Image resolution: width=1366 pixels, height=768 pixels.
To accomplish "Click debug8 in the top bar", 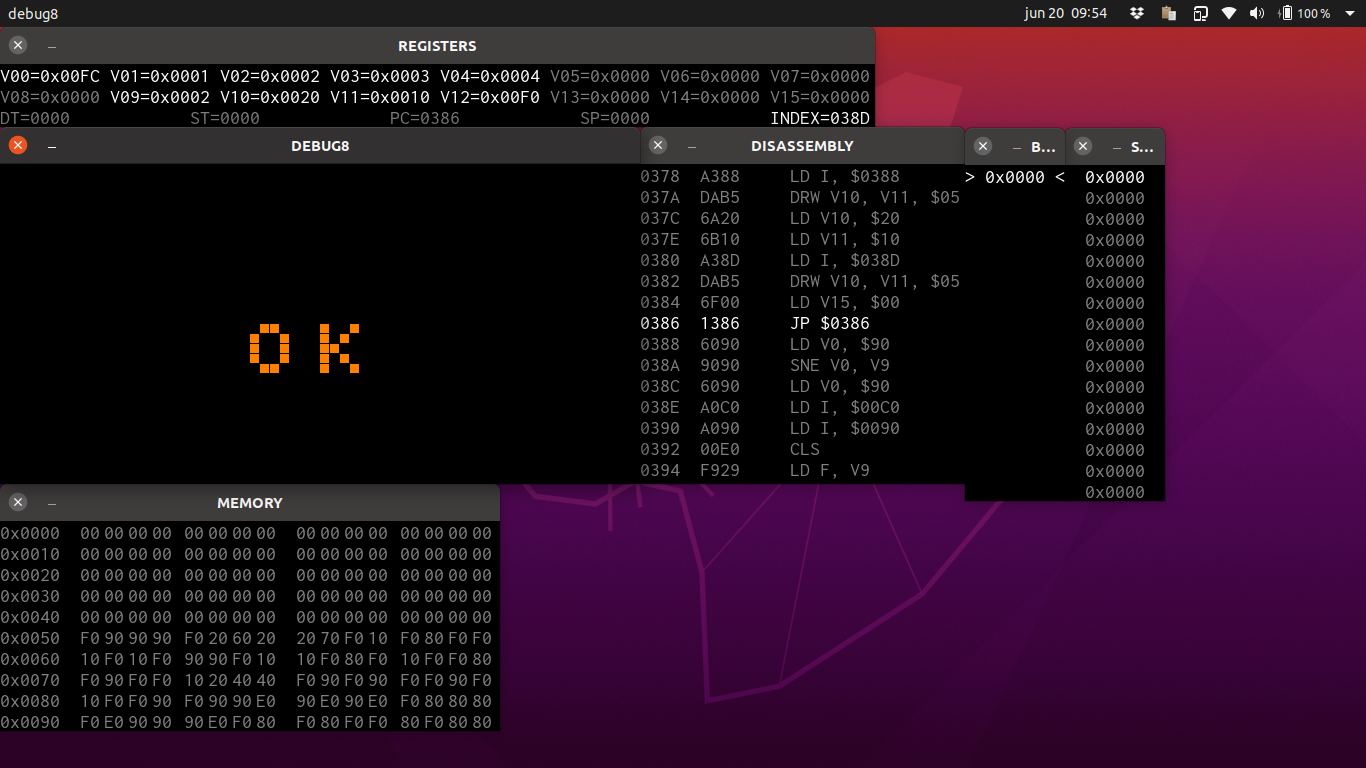I will coord(32,14).
